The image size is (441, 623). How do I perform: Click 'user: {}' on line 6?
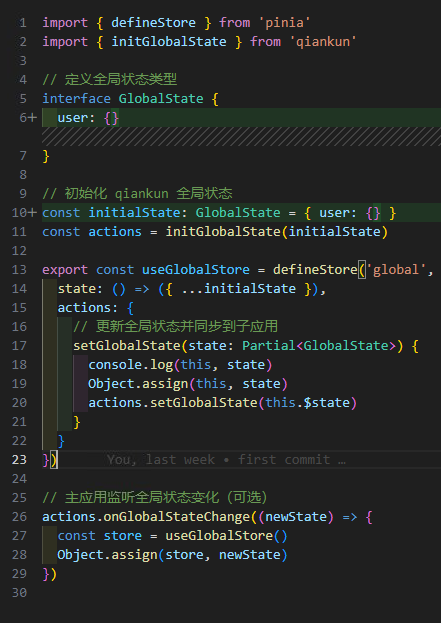coord(88,118)
